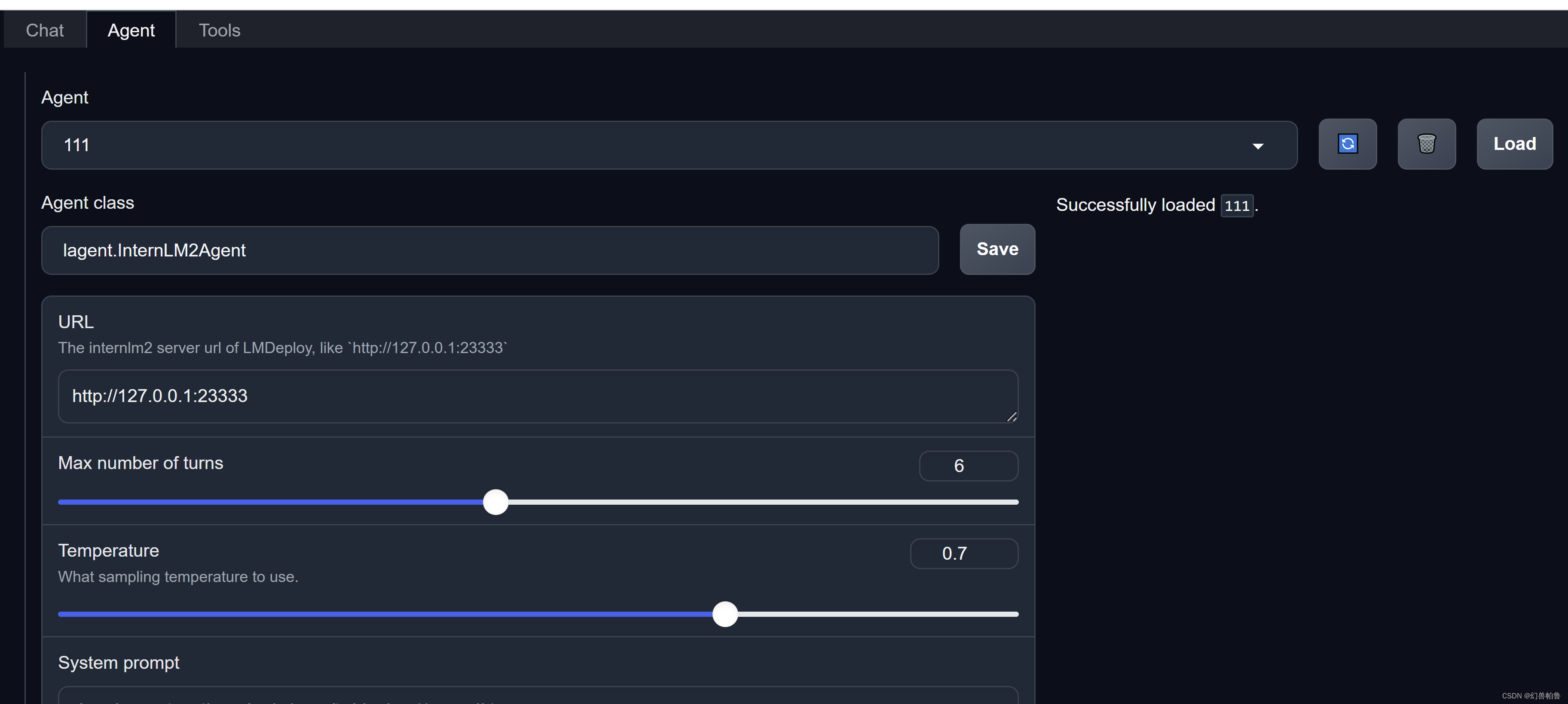Click the Max number of turns slider handle

pyautogui.click(x=495, y=502)
